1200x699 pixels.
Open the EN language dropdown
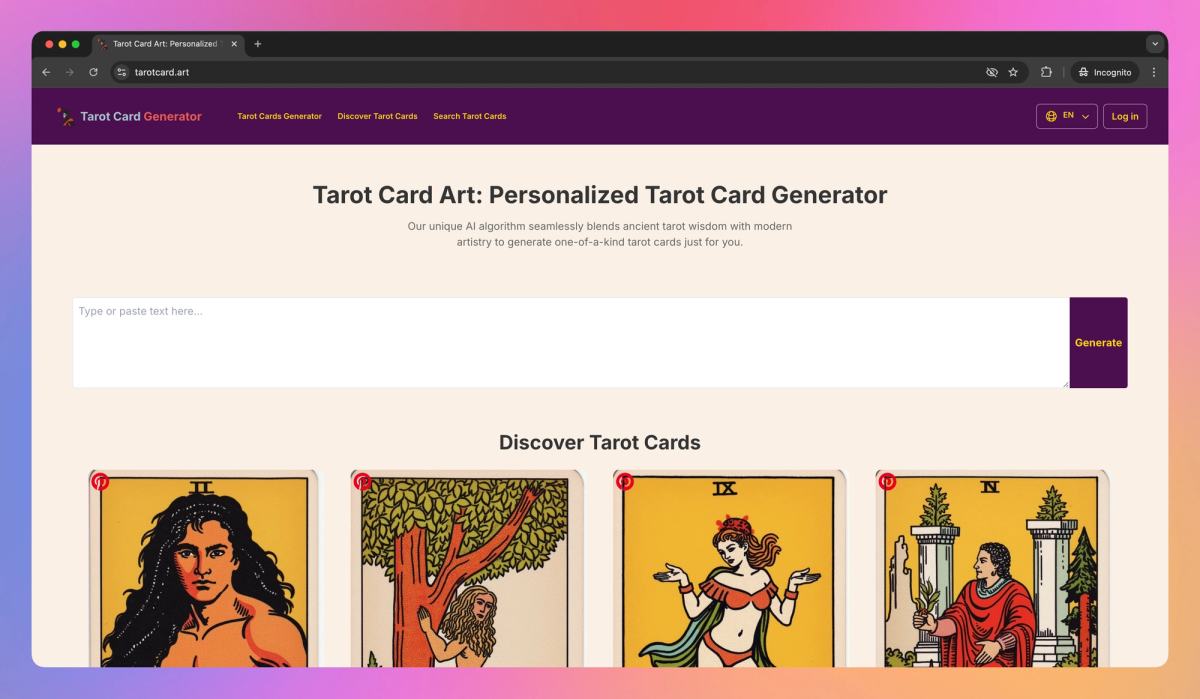pyautogui.click(x=1067, y=116)
